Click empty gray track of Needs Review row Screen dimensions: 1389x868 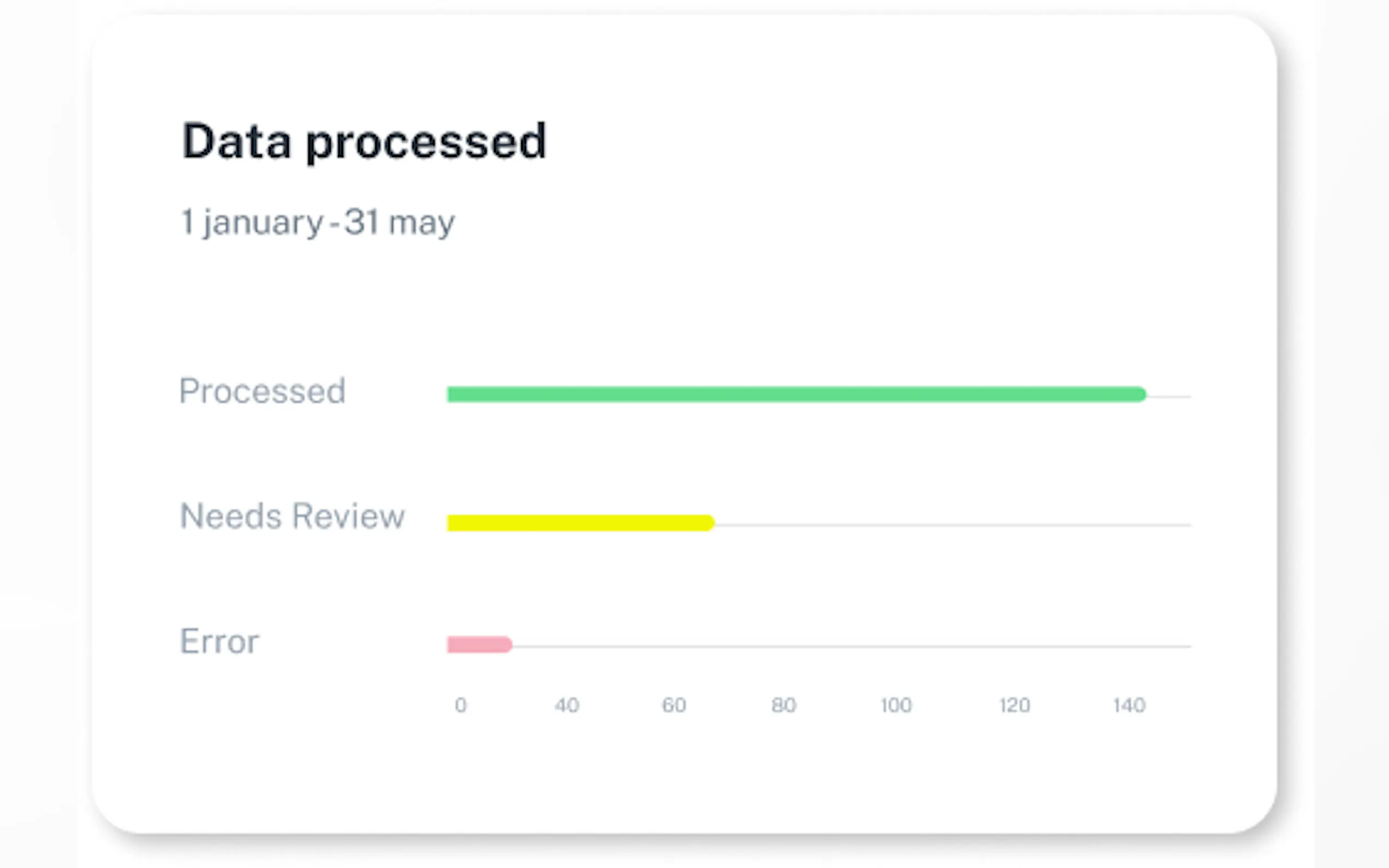click(953, 525)
